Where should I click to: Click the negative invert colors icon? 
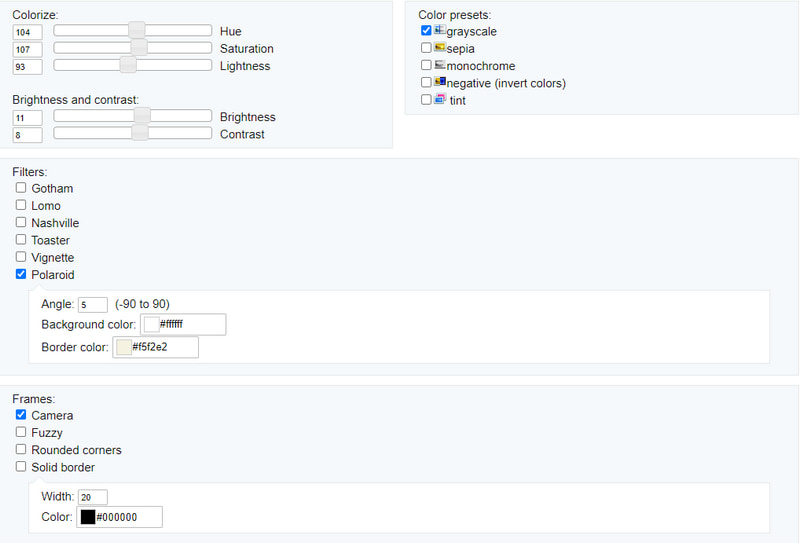440,82
